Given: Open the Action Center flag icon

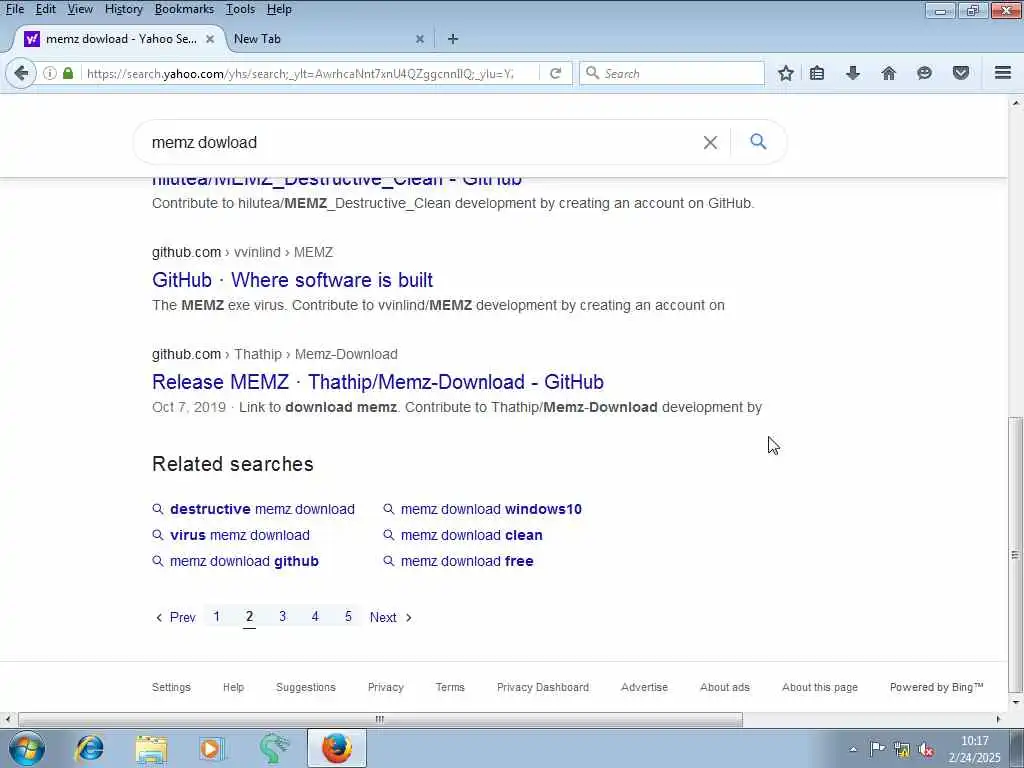Looking at the screenshot, I should tap(877, 748).
